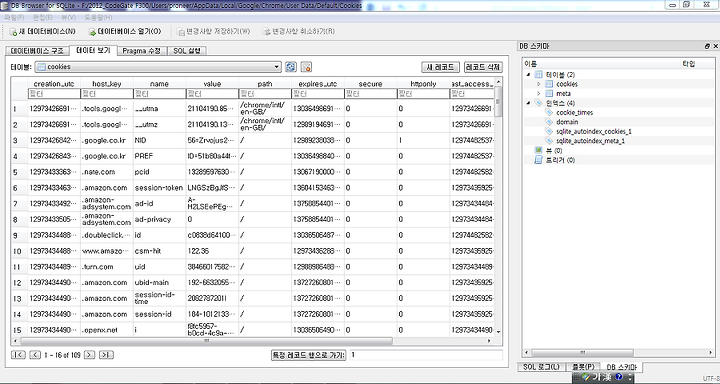Switch to the Pragma 수정 tab

coord(142,51)
